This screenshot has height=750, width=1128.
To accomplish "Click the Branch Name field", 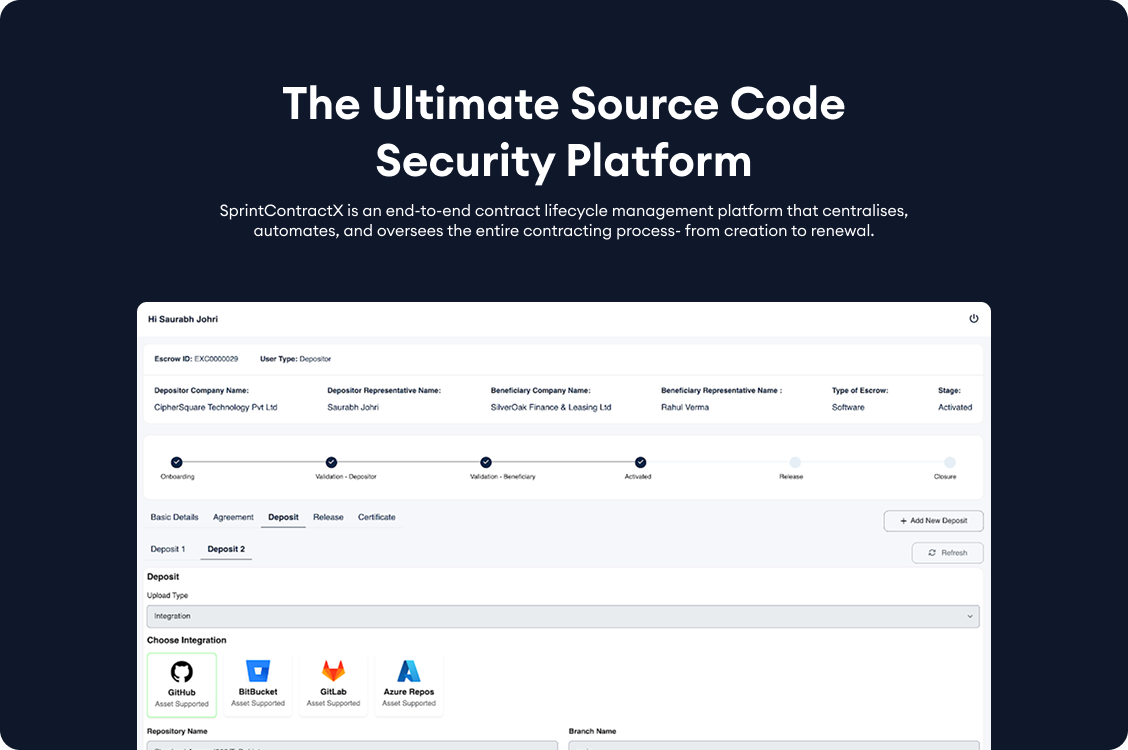I will (774, 745).
